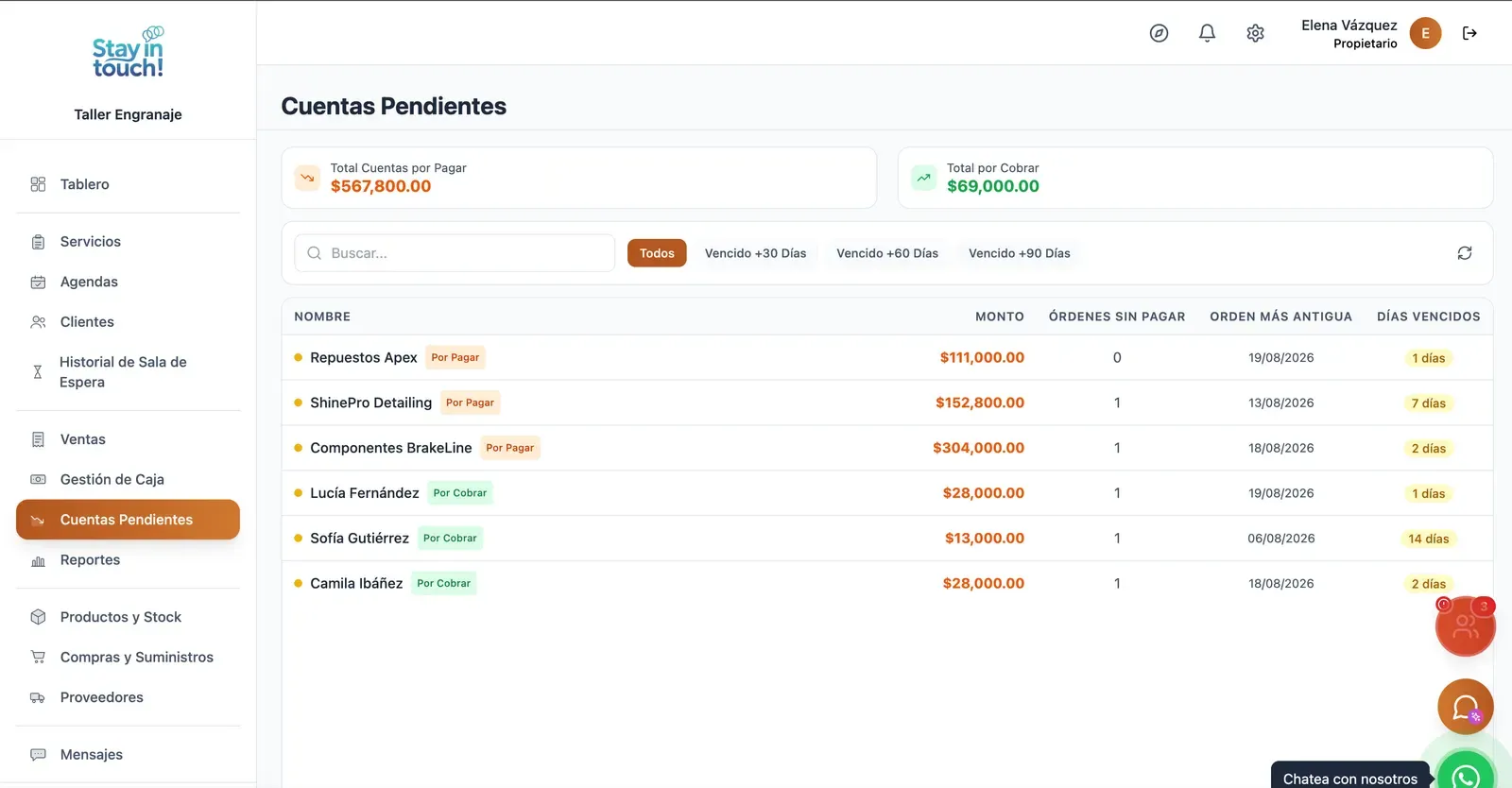
Task: Click the ORDEN MÁS ANTIGUA header
Action: click(x=1281, y=317)
